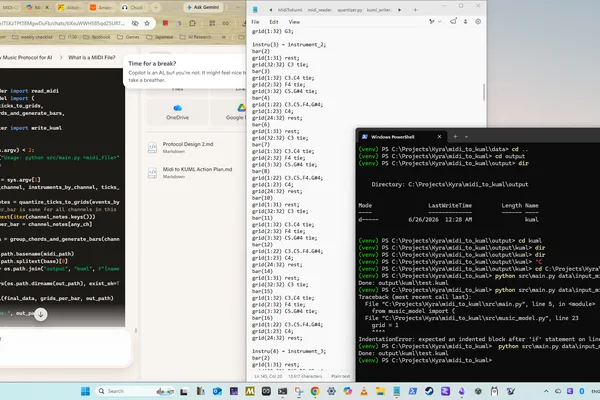Switch to the midi_reader tab in Notepad

point(320,10)
